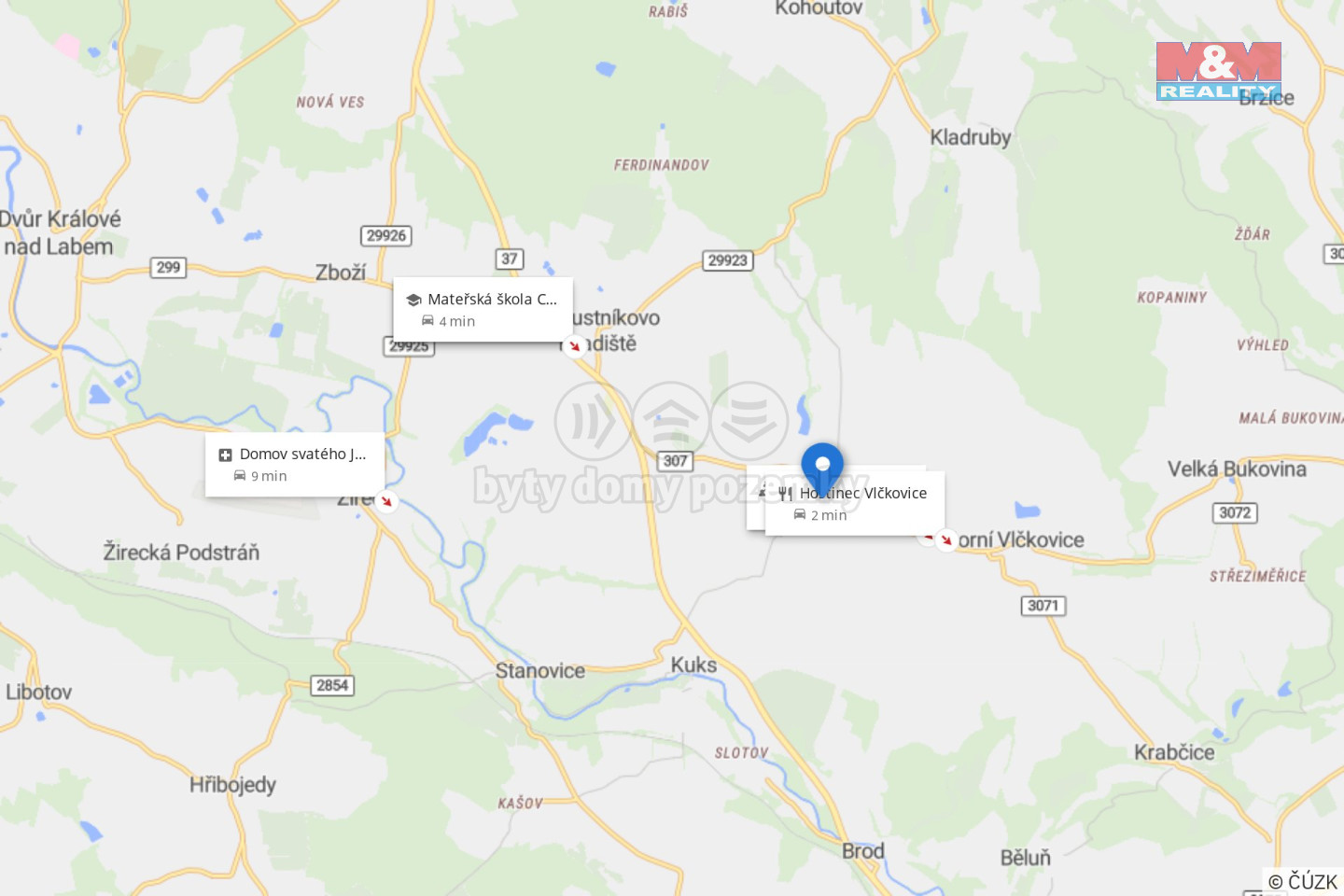
Task: Click the blue location pin marker
Action: [x=822, y=468]
